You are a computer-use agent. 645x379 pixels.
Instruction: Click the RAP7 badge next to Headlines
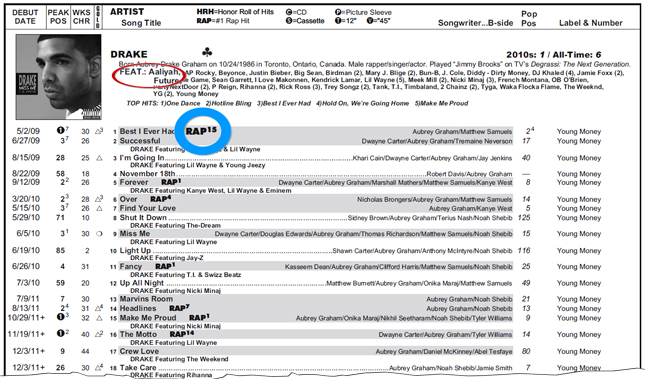click(179, 308)
